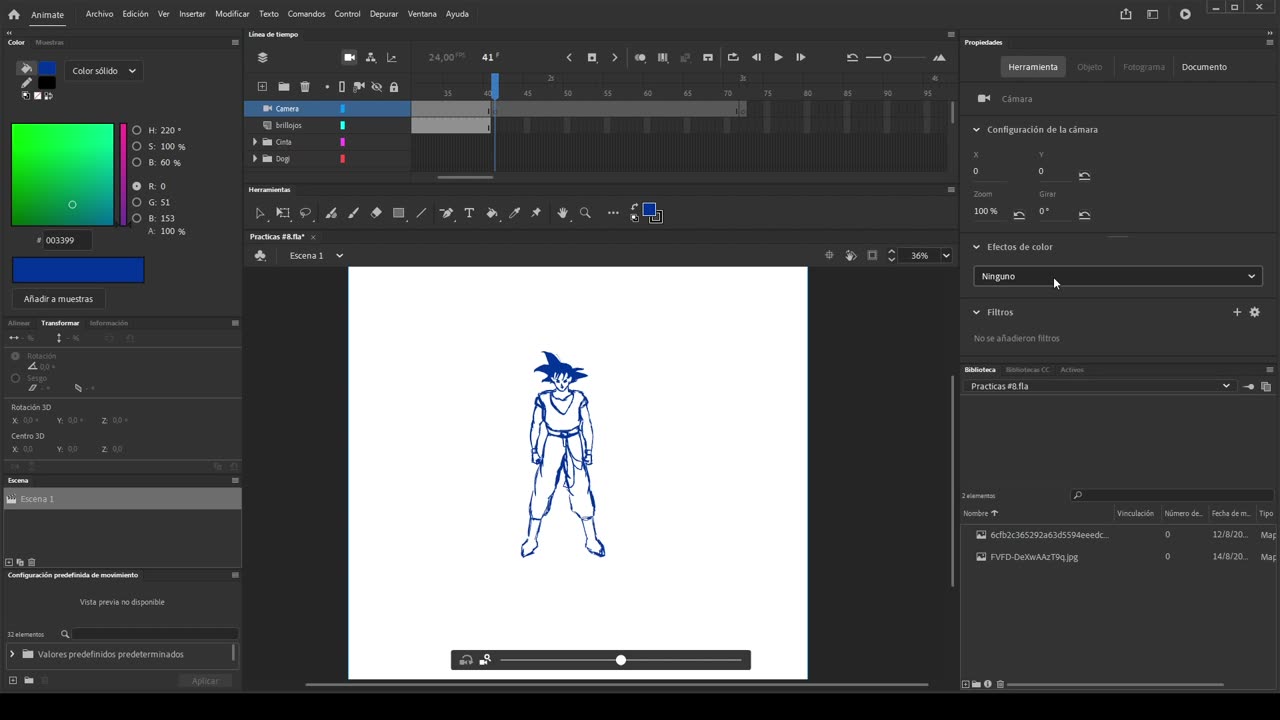The image size is (1280, 720).
Task: Click the Añadir a muestras button
Action: (58, 299)
